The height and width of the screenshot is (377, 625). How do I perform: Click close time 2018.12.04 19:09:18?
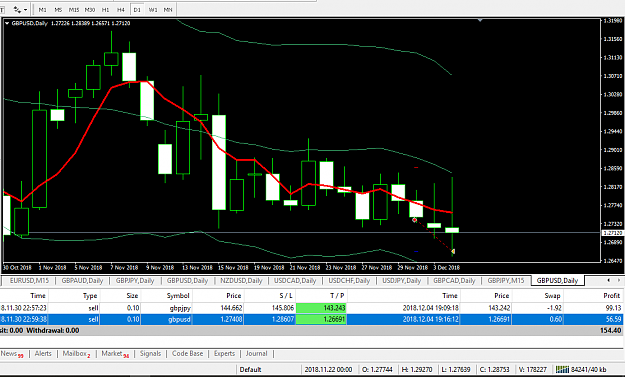click(430, 308)
